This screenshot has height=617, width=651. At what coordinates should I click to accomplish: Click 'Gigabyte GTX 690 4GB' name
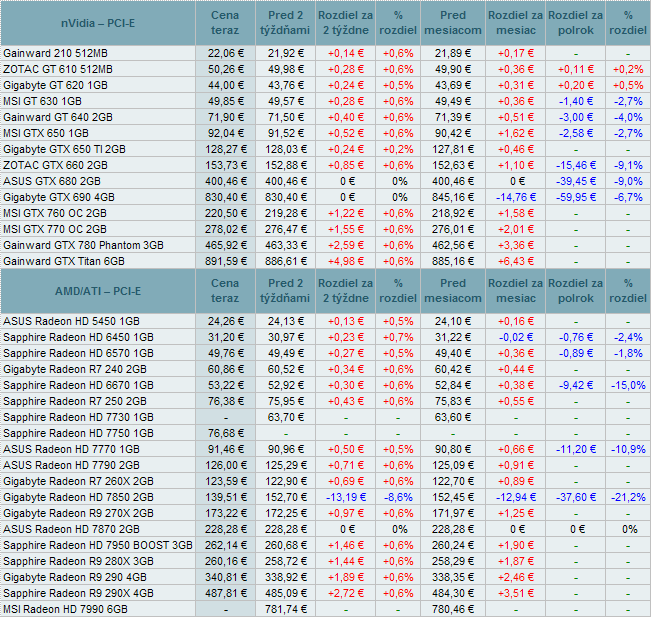[59, 197]
